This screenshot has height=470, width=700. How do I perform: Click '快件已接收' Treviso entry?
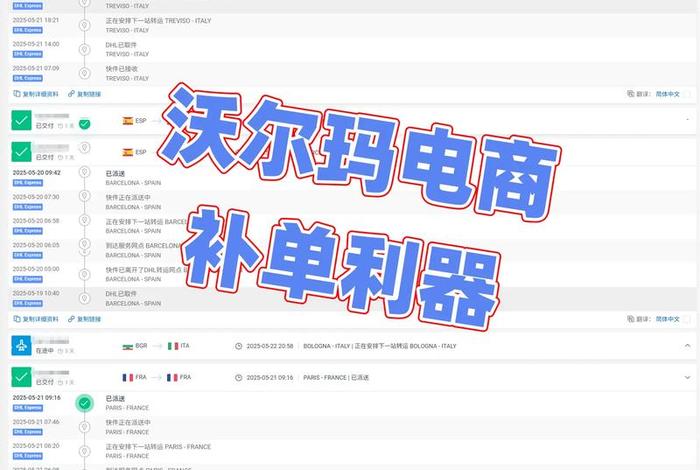pos(121,69)
